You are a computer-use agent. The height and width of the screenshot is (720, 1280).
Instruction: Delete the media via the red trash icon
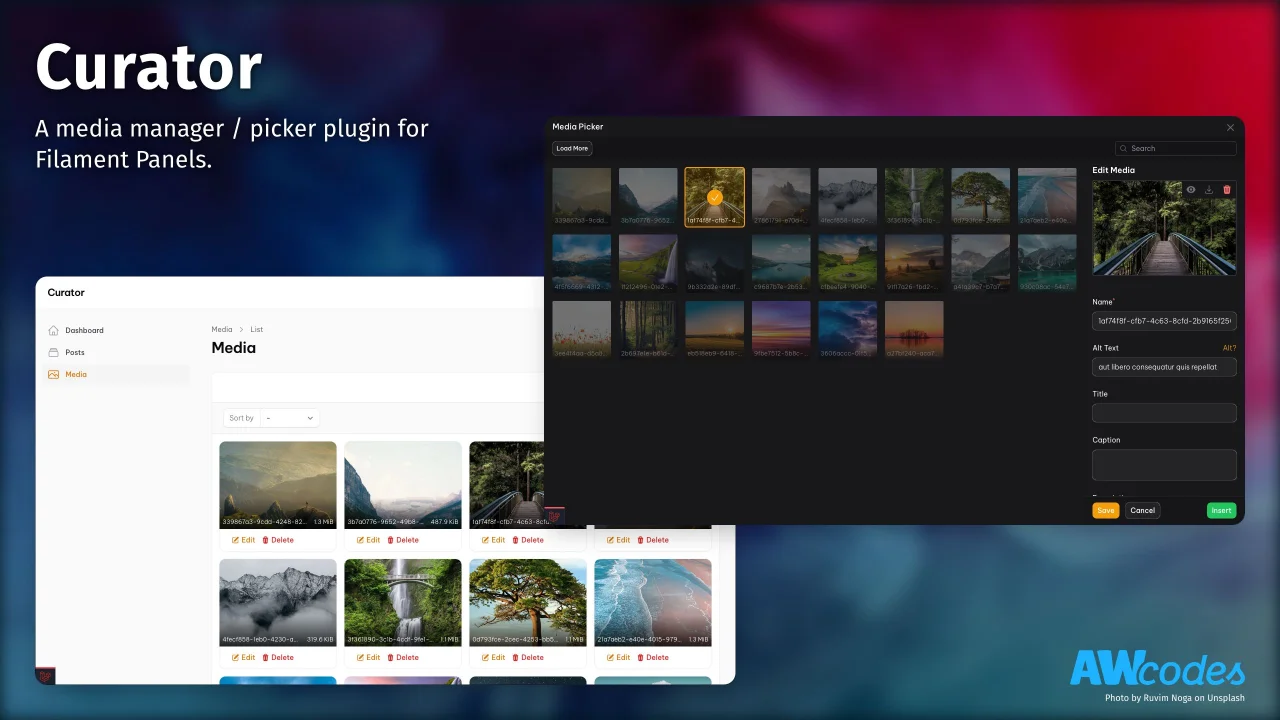[x=1226, y=189]
